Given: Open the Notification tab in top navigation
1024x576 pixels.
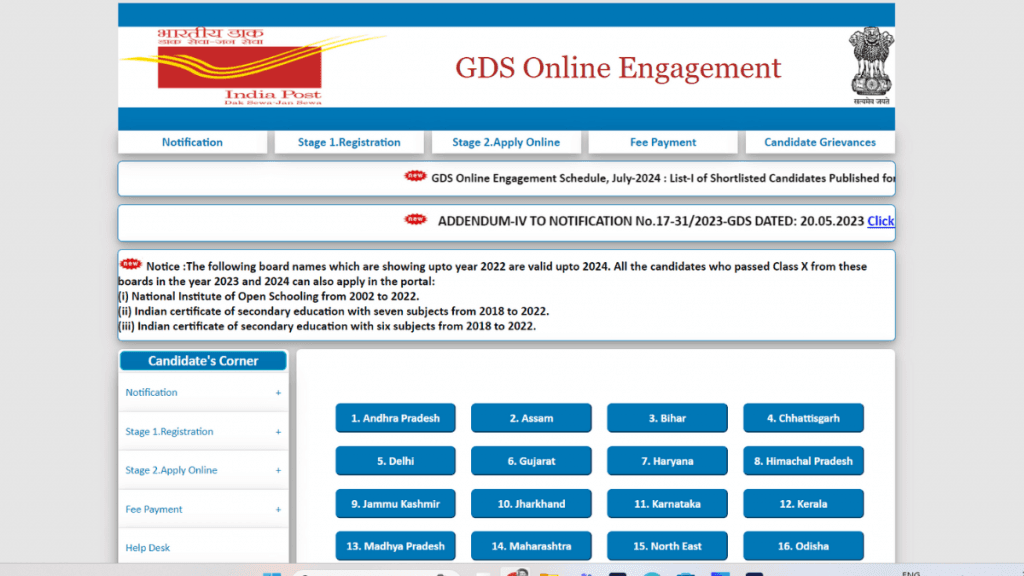Looking at the screenshot, I should (x=192, y=142).
